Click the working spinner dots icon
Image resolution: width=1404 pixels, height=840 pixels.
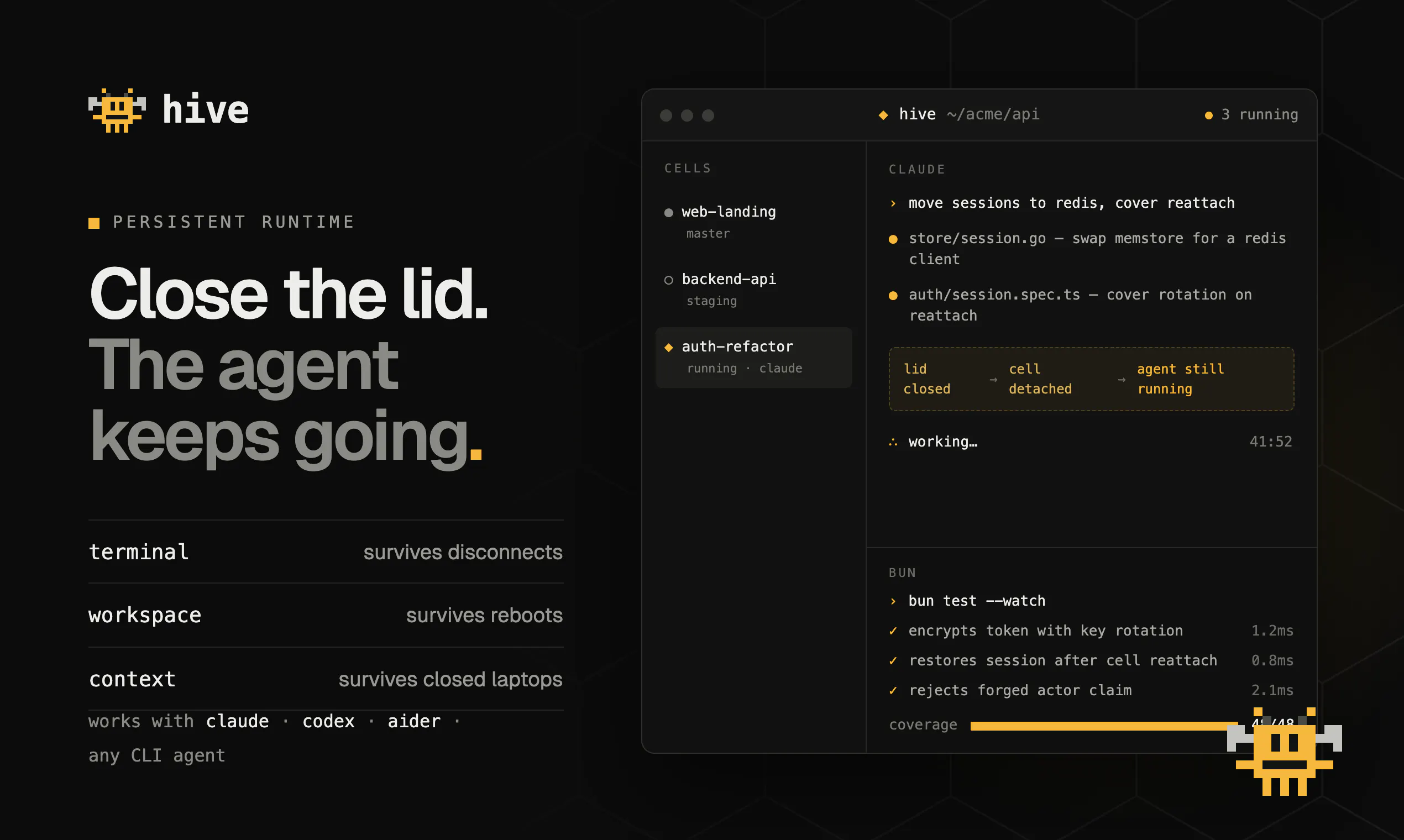(x=893, y=442)
